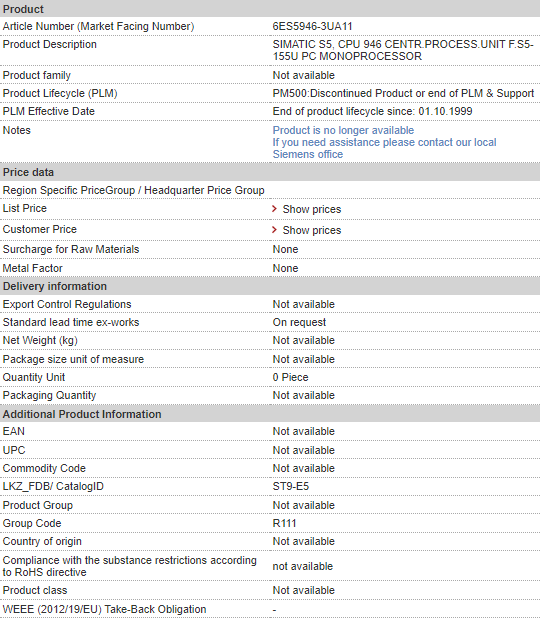Open the 'Product is no longer available' note link
Image resolution: width=541 pixels, height=621 pixels.
click(x=343, y=130)
